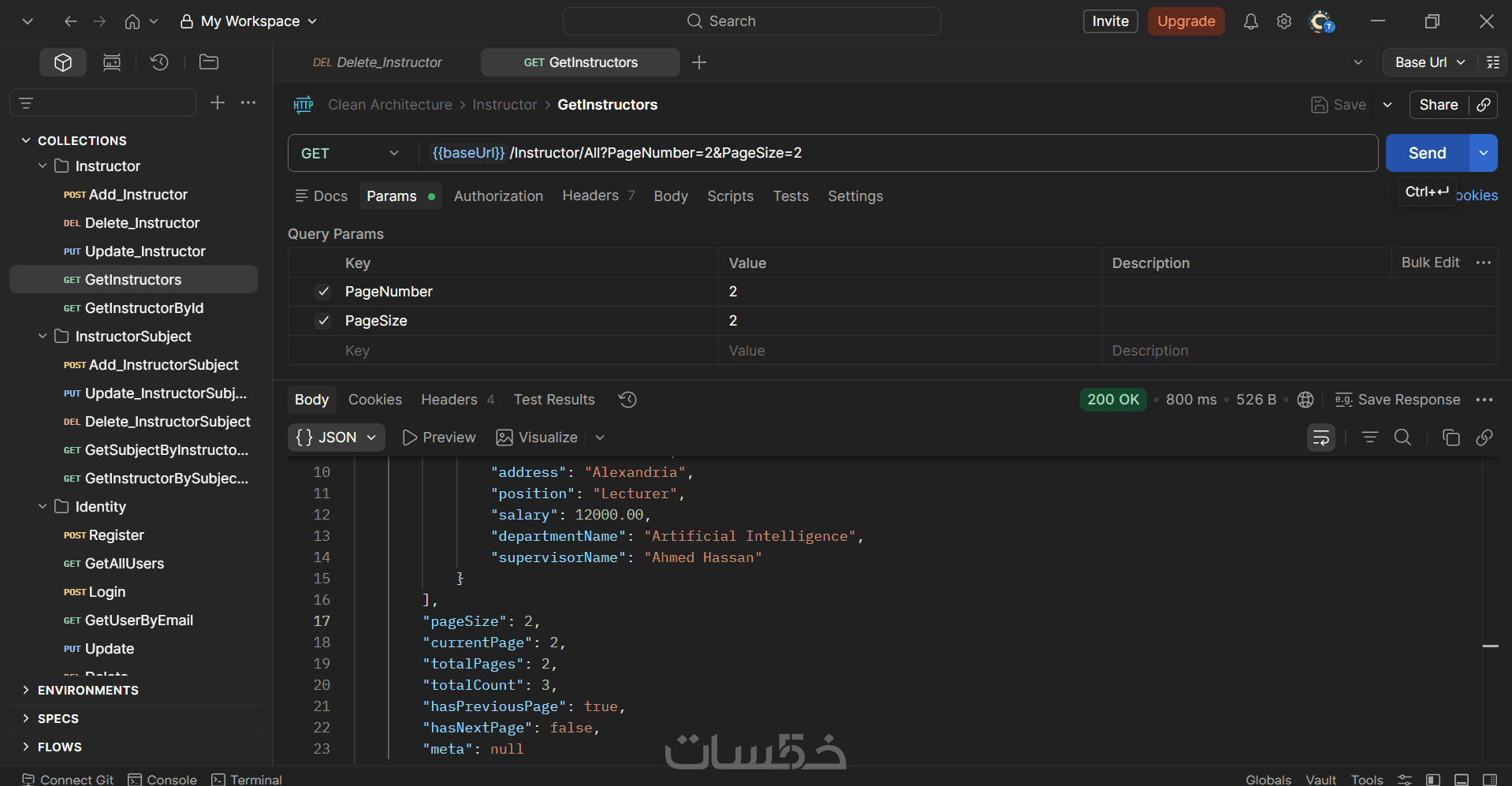Viewport: 1512px width, 786px height.
Task: Click the Send button
Action: 1427,153
